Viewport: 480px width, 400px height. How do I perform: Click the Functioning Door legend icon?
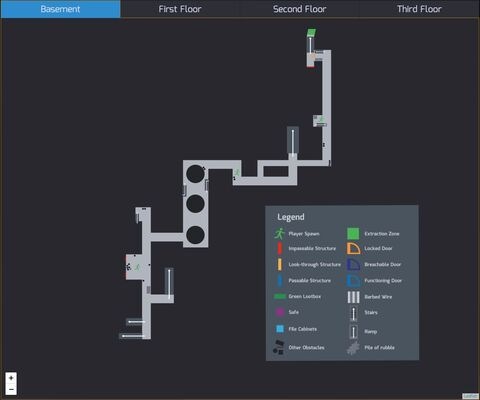(353, 280)
